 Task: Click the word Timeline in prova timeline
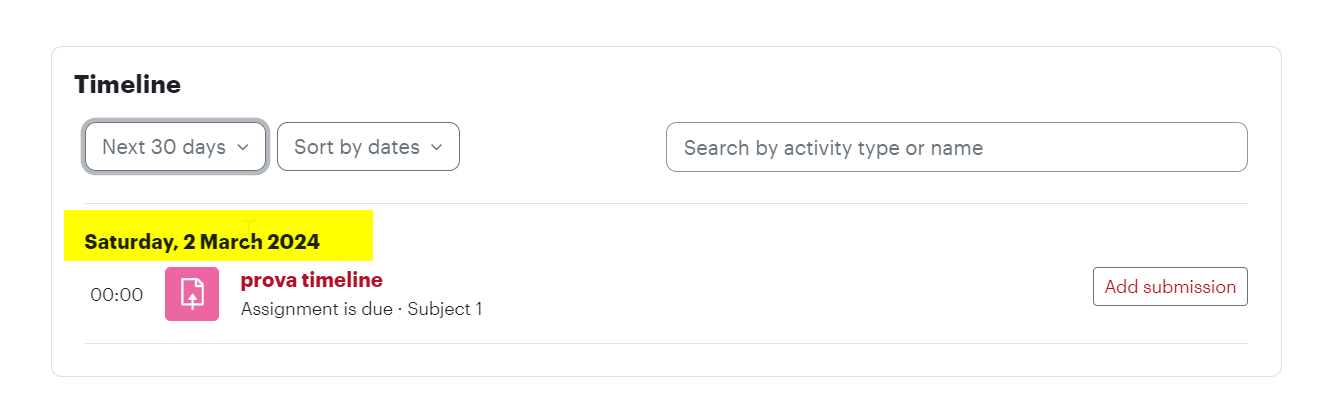coord(342,280)
